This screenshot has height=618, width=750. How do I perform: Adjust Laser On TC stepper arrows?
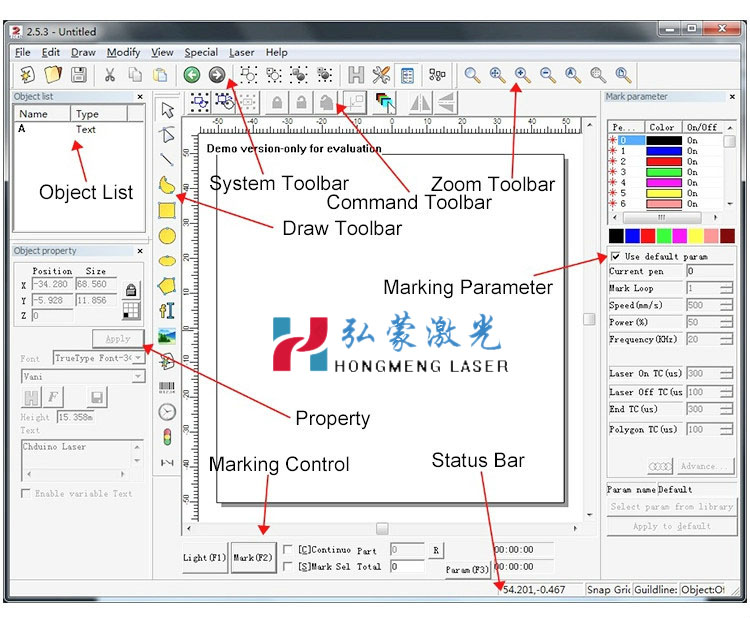tap(726, 374)
